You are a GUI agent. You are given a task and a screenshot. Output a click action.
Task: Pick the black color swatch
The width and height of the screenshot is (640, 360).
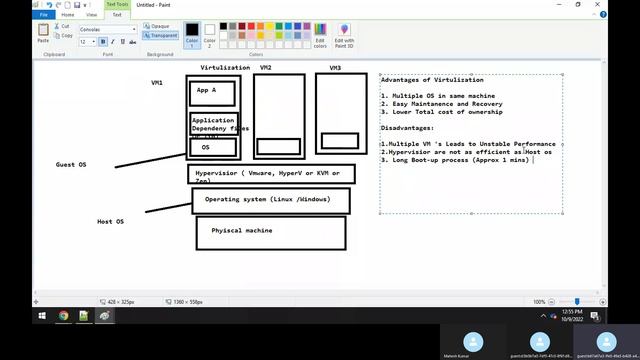[223, 26]
